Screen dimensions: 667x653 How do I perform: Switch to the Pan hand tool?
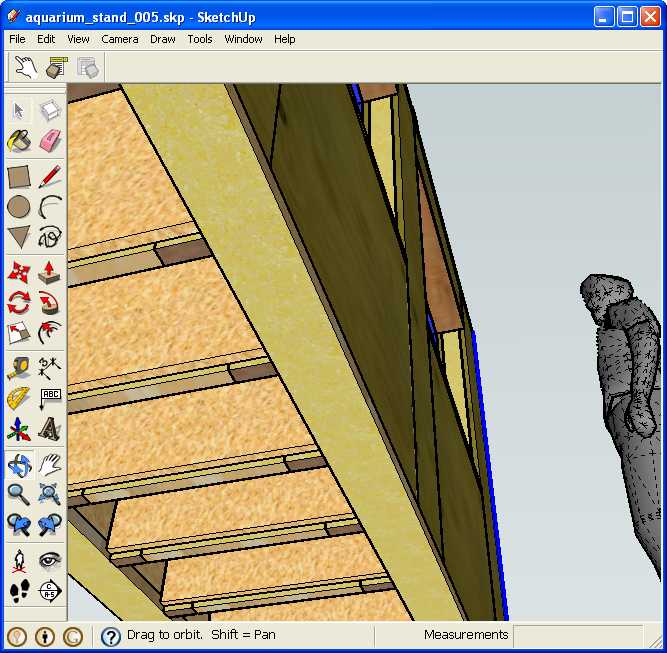(50, 465)
